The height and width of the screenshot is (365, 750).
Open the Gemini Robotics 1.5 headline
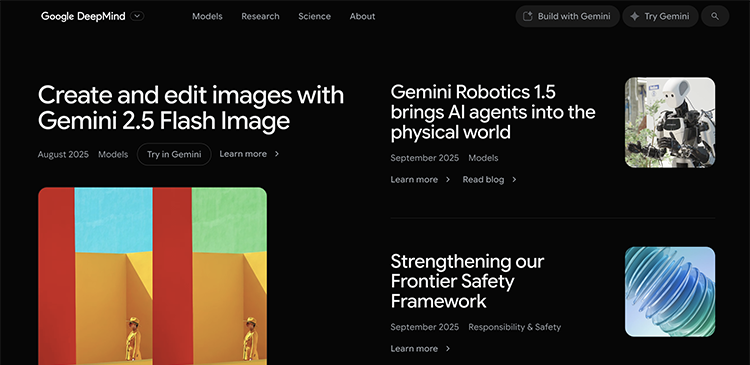493,112
